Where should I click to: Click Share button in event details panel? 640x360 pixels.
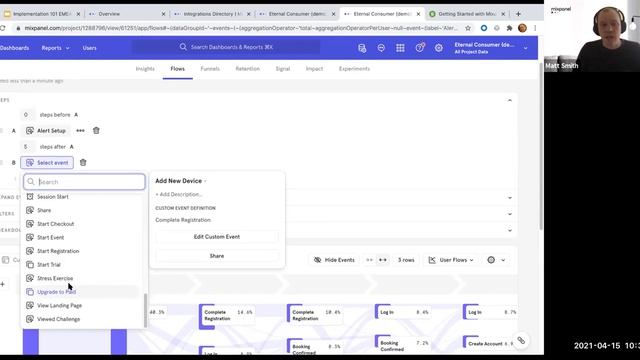point(217,256)
